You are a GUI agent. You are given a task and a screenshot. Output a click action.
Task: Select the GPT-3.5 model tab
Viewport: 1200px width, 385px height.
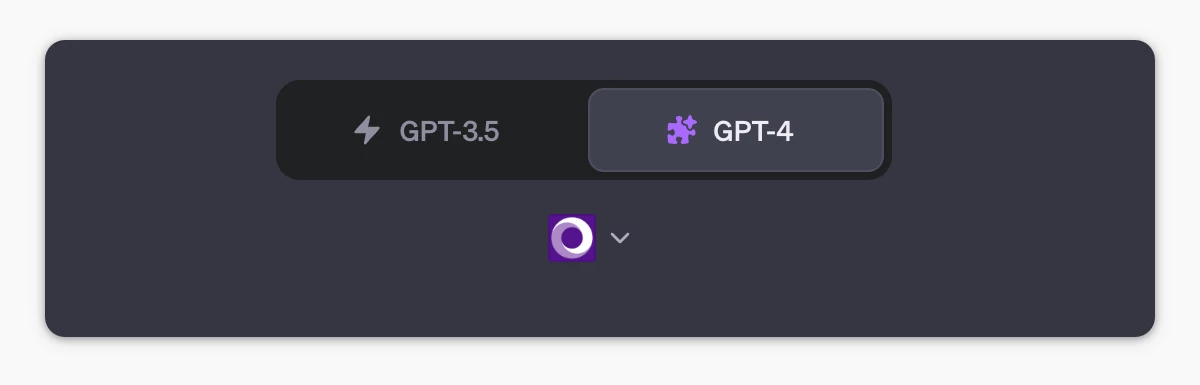(x=432, y=130)
